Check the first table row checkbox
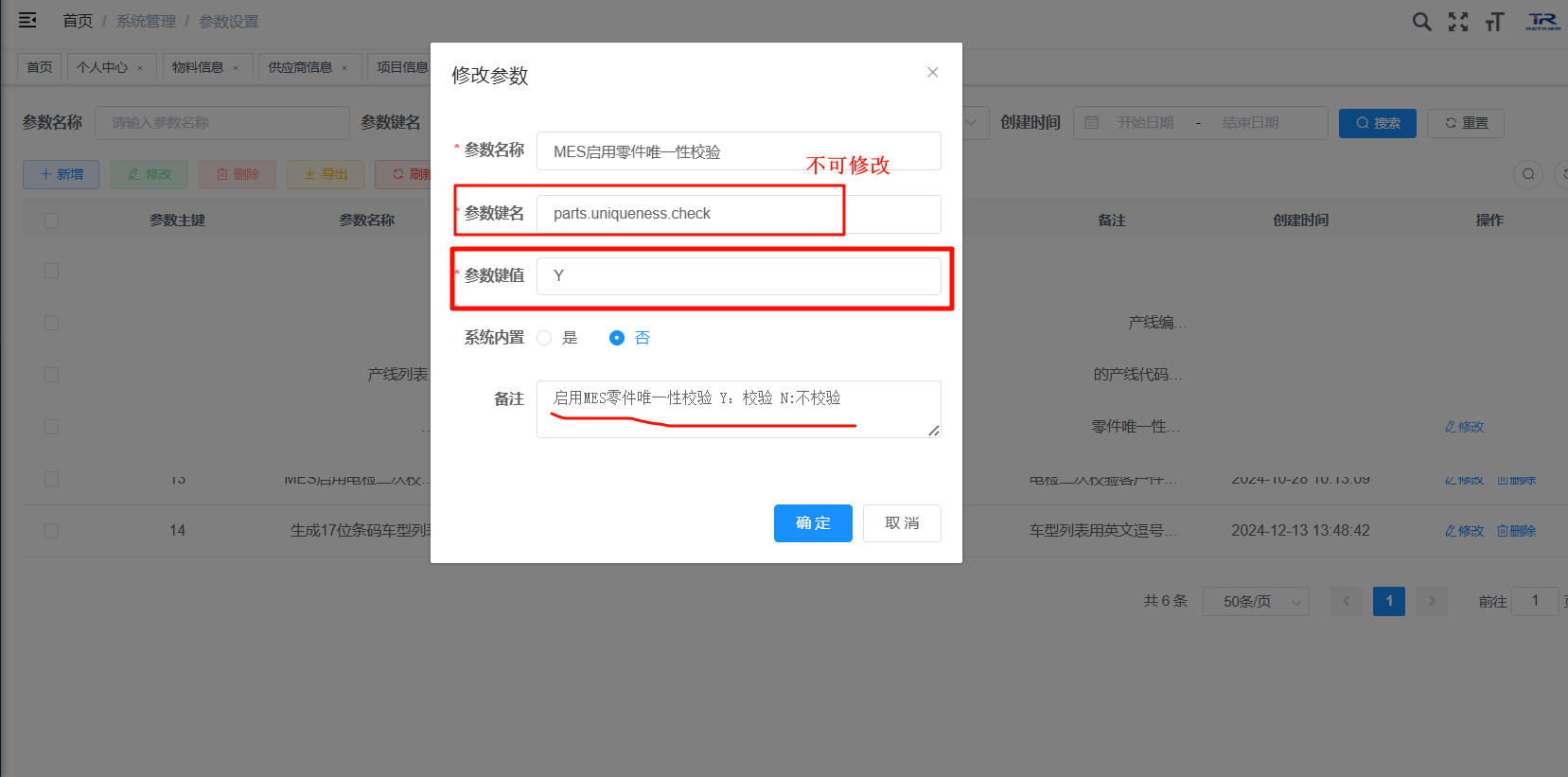Viewport: 1568px width, 777px height. 51,271
